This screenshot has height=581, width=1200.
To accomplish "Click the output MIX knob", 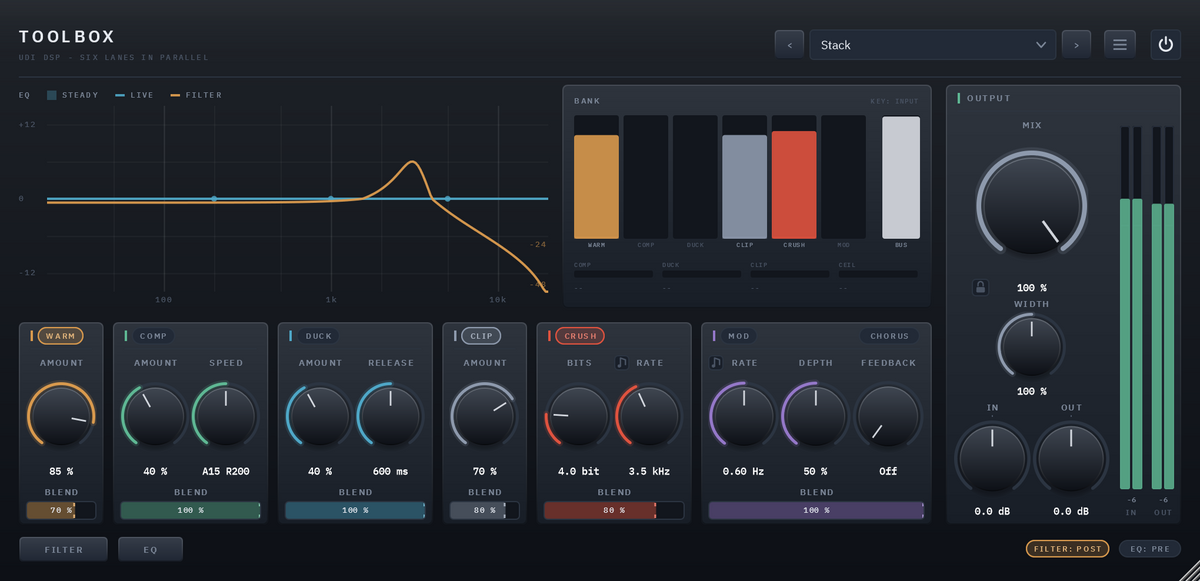I will (x=1031, y=204).
